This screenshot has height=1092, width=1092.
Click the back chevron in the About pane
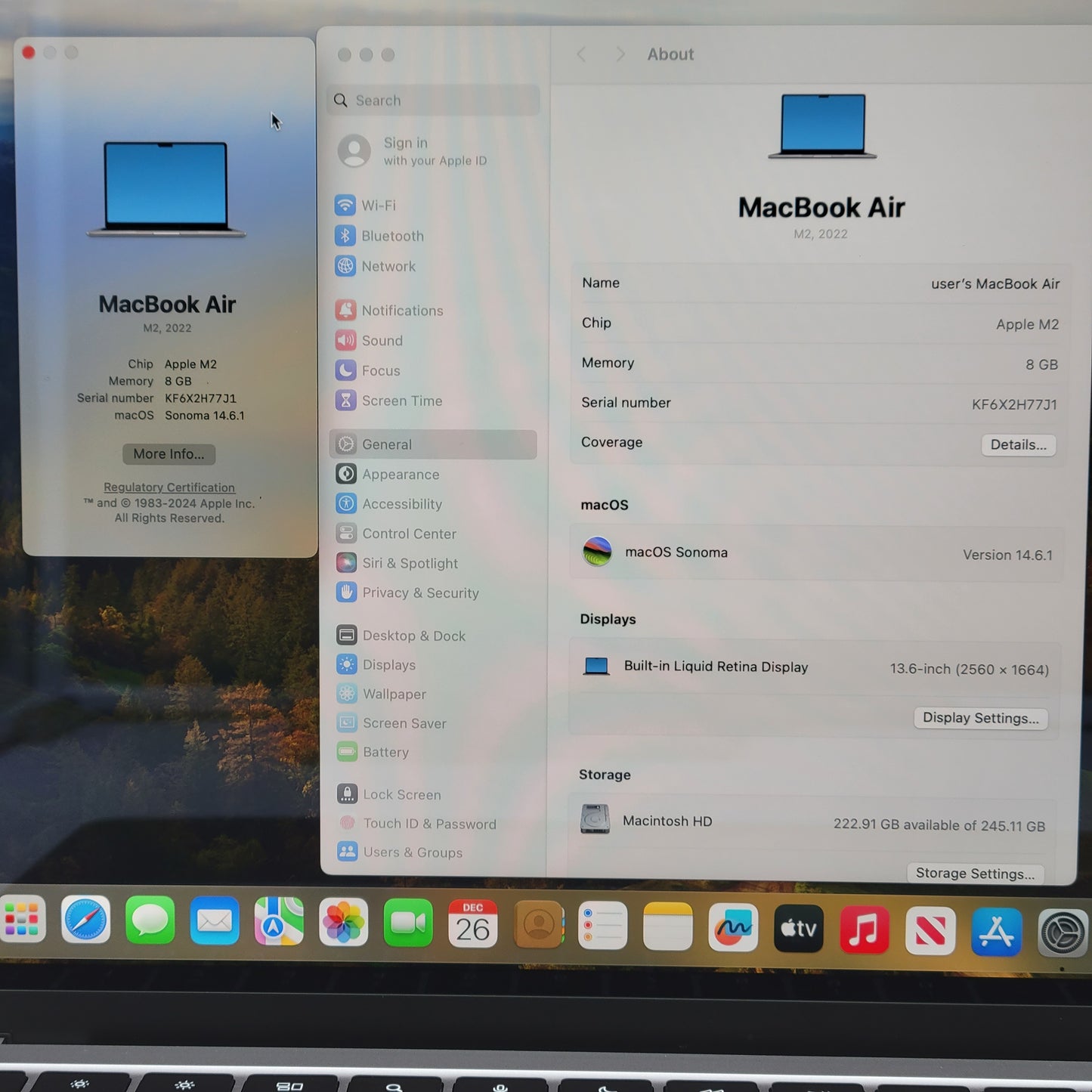click(x=581, y=54)
